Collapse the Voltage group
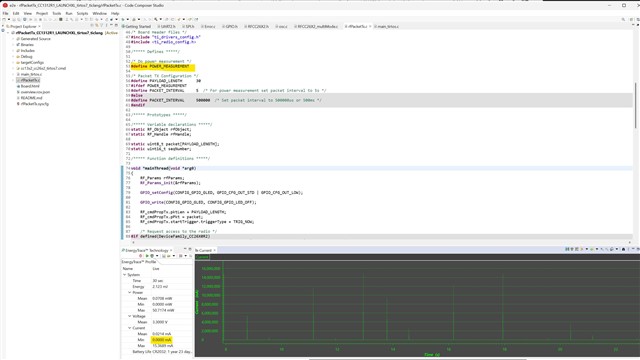Image resolution: width=640 pixels, height=360 pixels. click(129, 316)
